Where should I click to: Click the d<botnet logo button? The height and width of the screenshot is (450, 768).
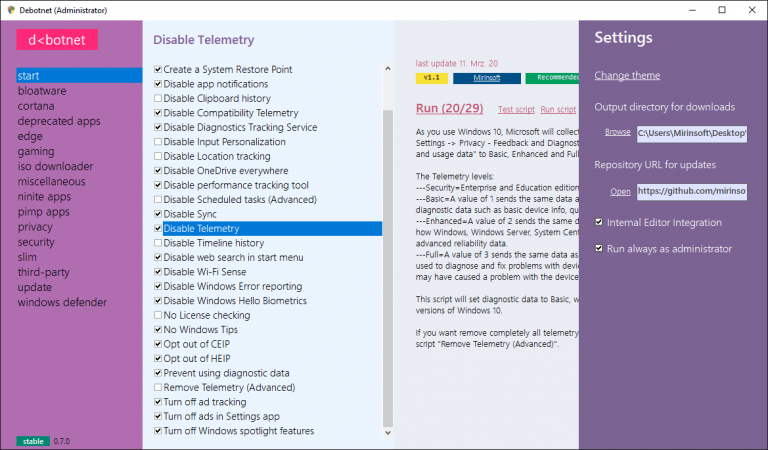(x=57, y=40)
